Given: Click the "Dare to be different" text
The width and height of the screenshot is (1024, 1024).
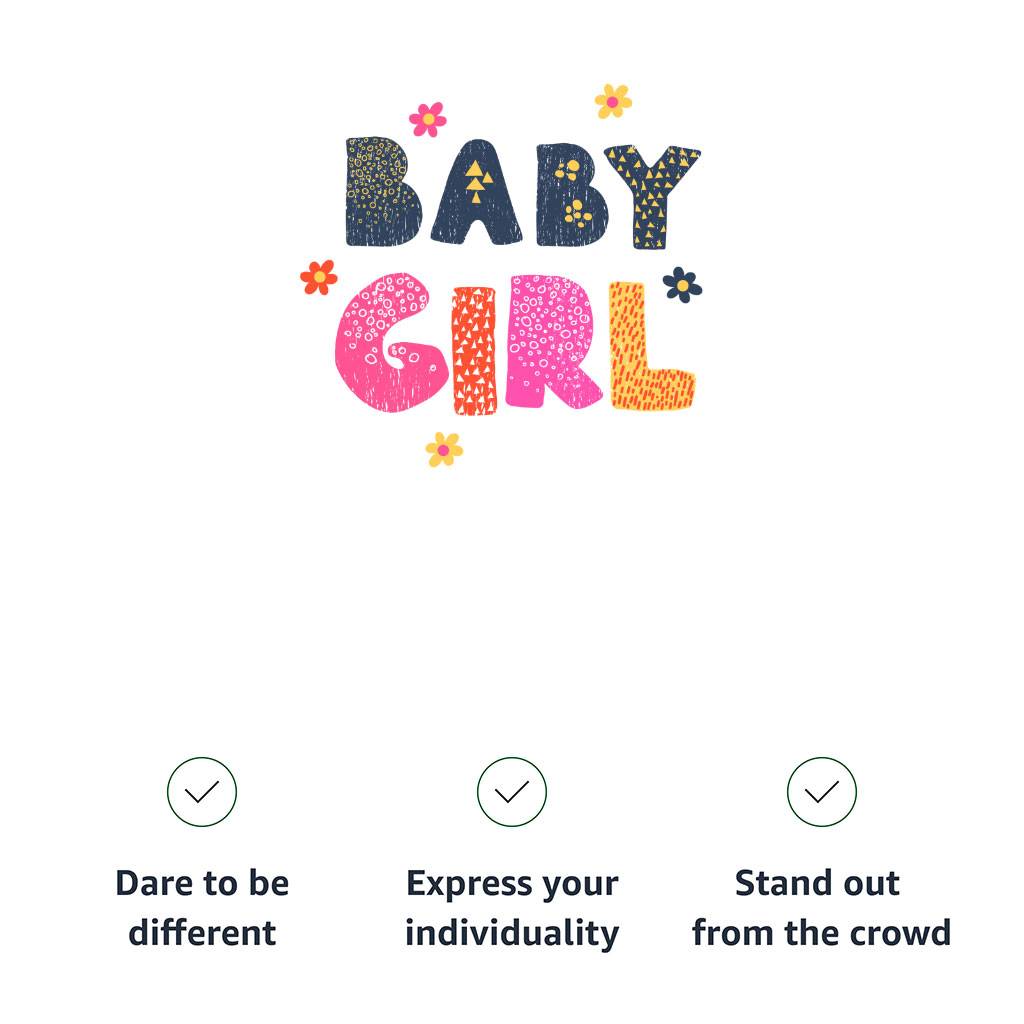Looking at the screenshot, I should click(202, 908).
